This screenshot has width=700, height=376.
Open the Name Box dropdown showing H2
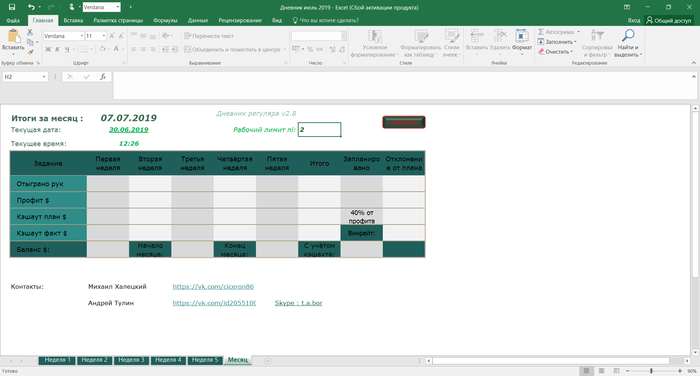[x=44, y=77]
